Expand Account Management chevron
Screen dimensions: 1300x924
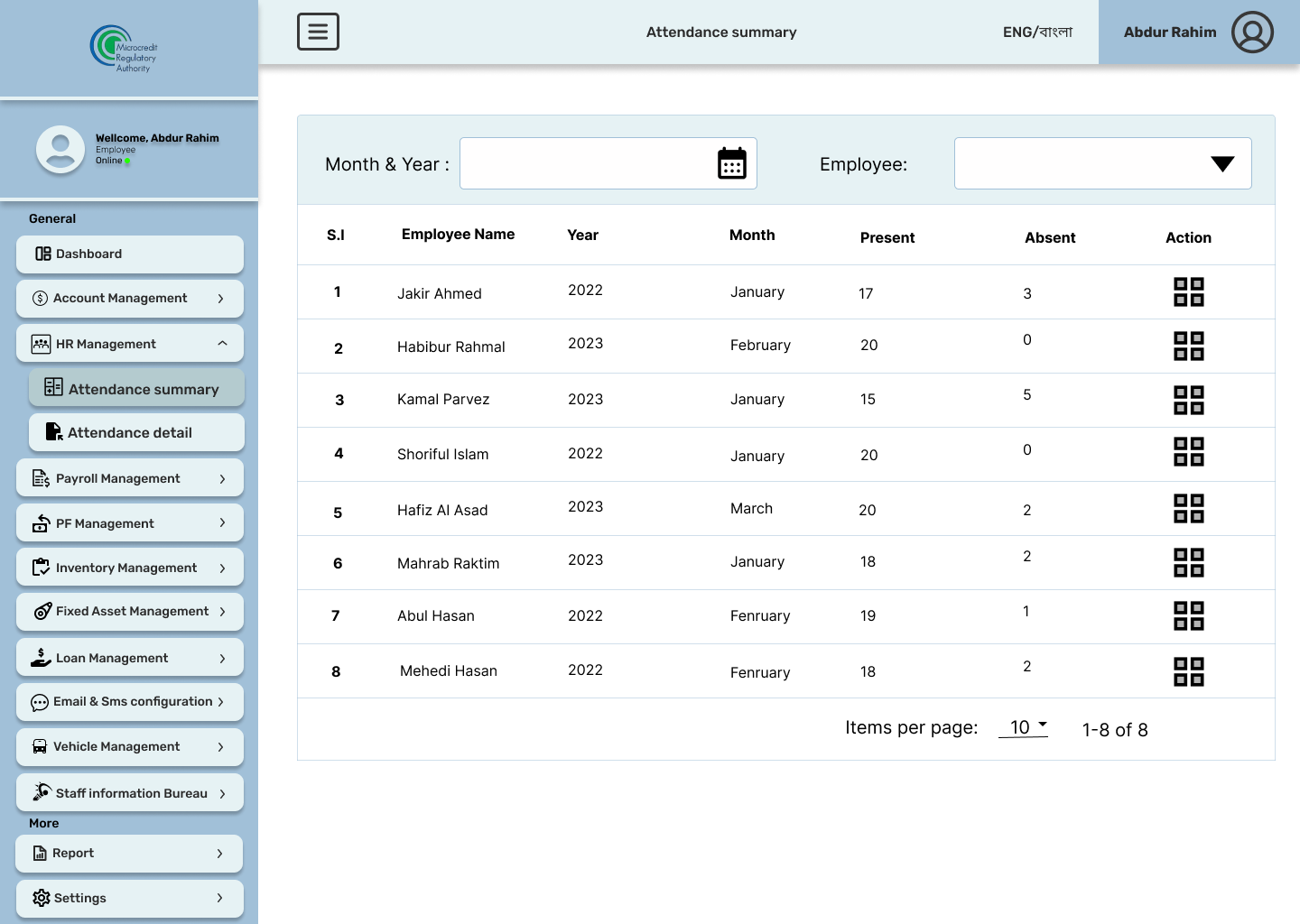click(220, 299)
